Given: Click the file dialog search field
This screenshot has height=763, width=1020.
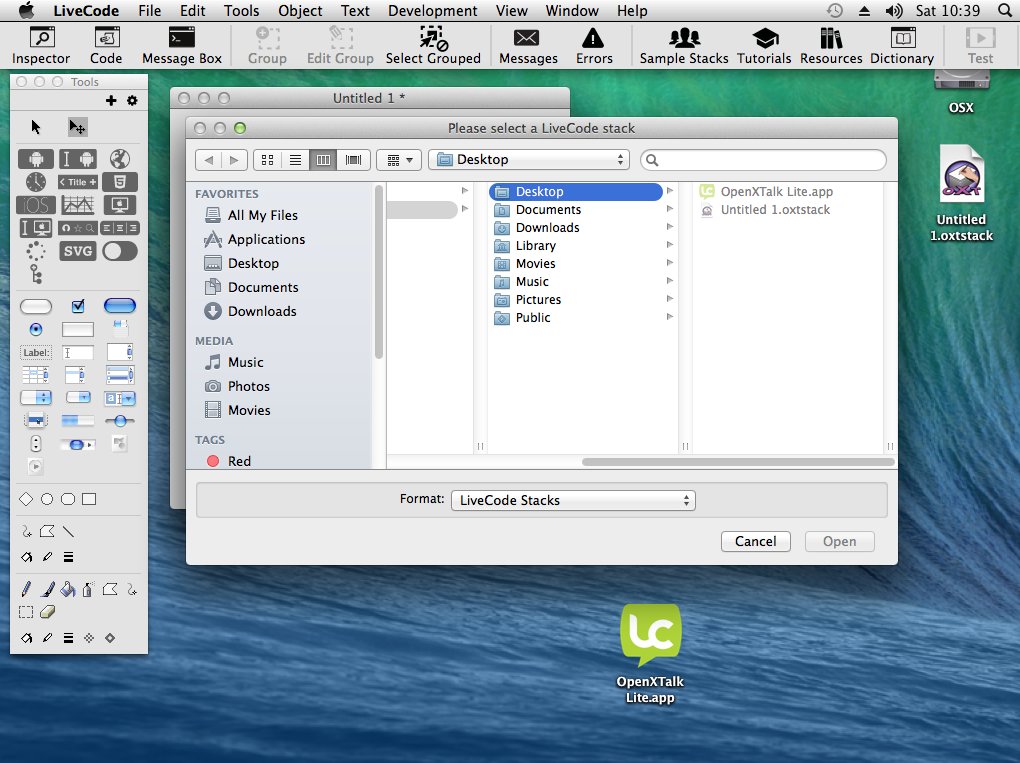Looking at the screenshot, I should coord(763,160).
